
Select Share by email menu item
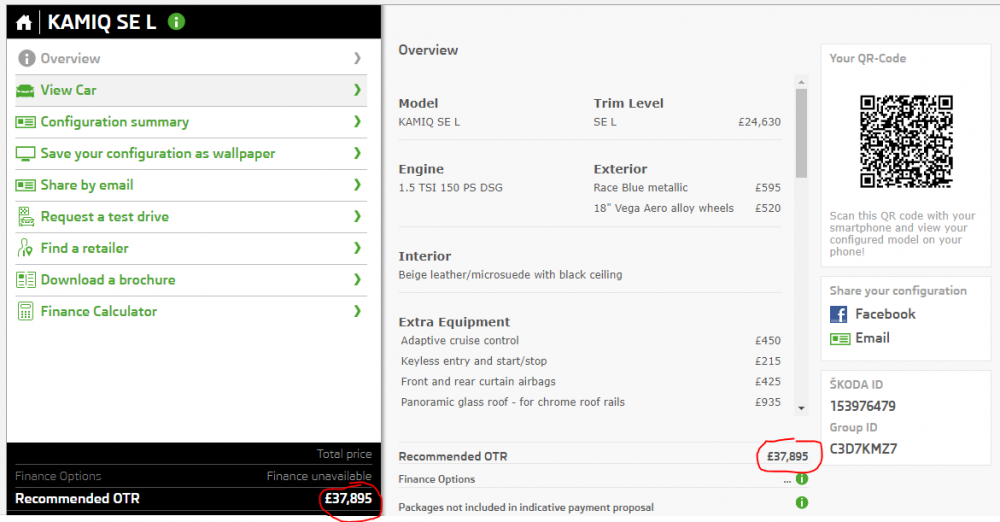[191, 185]
